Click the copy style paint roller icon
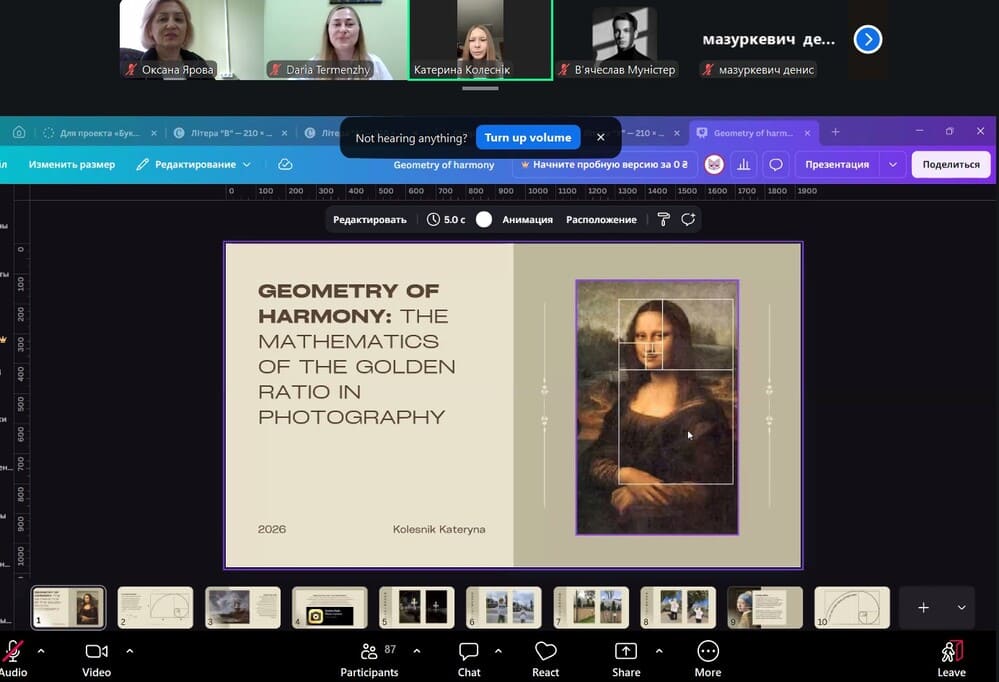Image resolution: width=999 pixels, height=682 pixels. point(663,219)
